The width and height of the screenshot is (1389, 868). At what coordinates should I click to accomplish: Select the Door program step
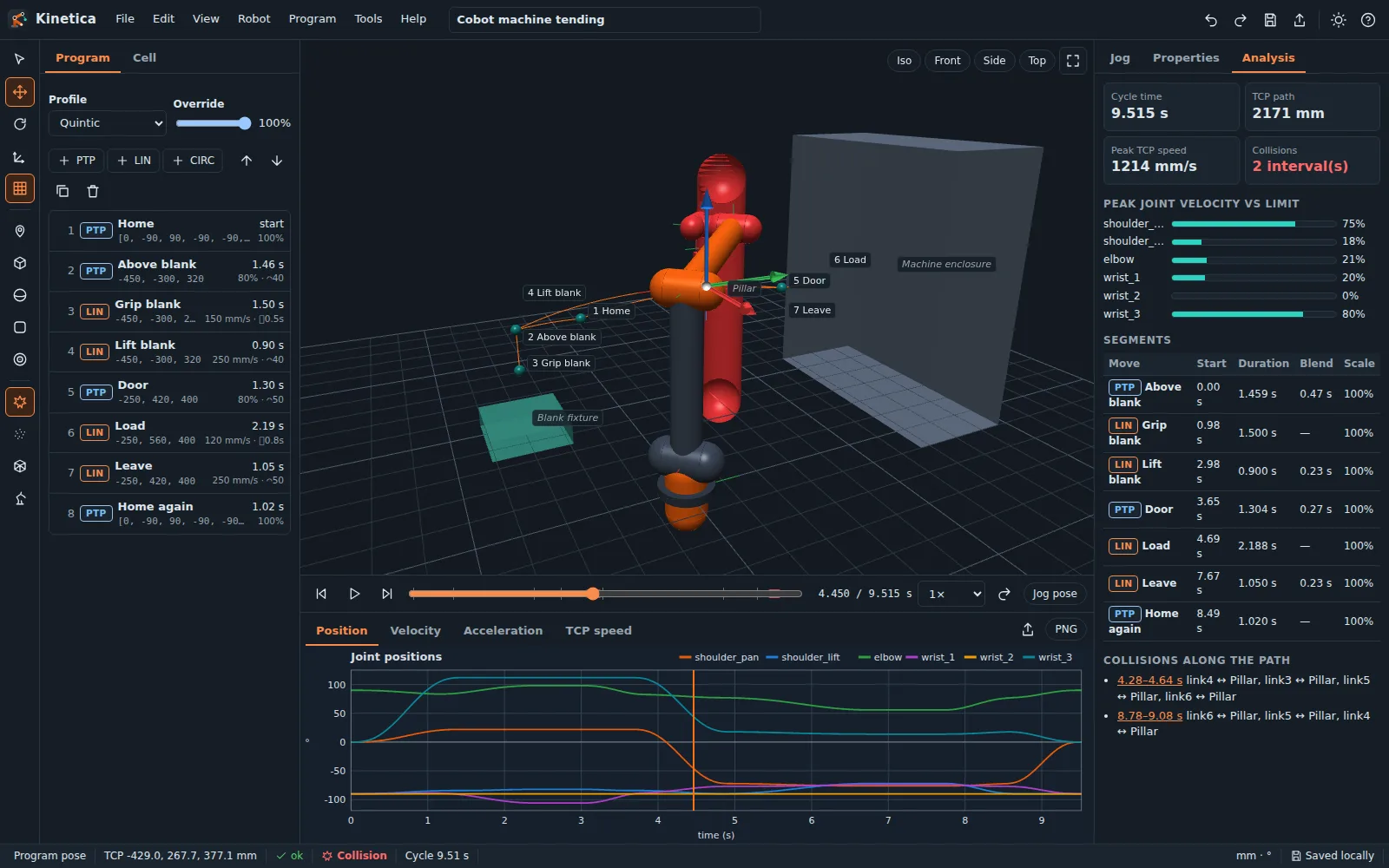click(x=170, y=392)
